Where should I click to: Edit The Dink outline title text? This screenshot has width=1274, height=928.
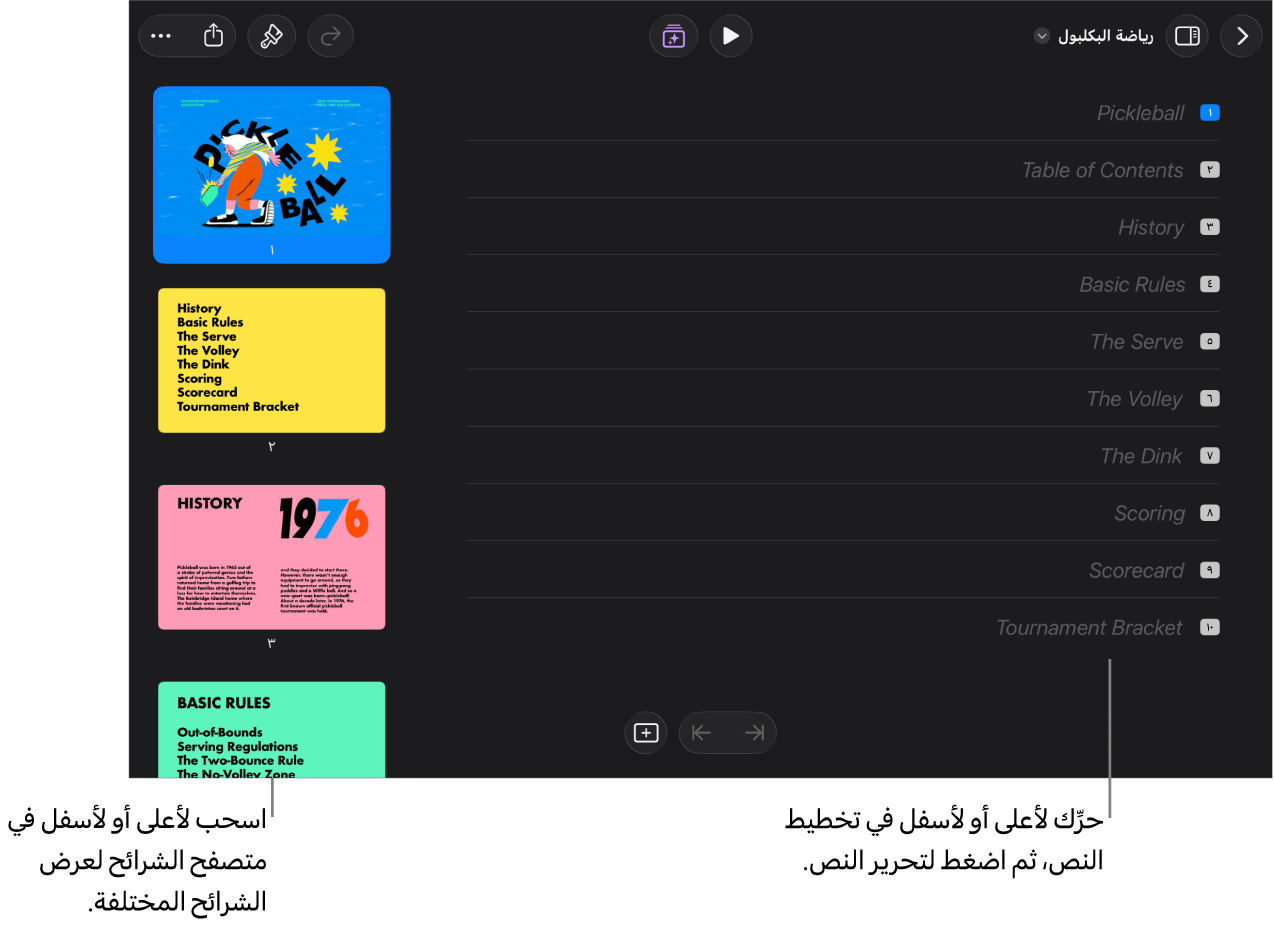1141,456
